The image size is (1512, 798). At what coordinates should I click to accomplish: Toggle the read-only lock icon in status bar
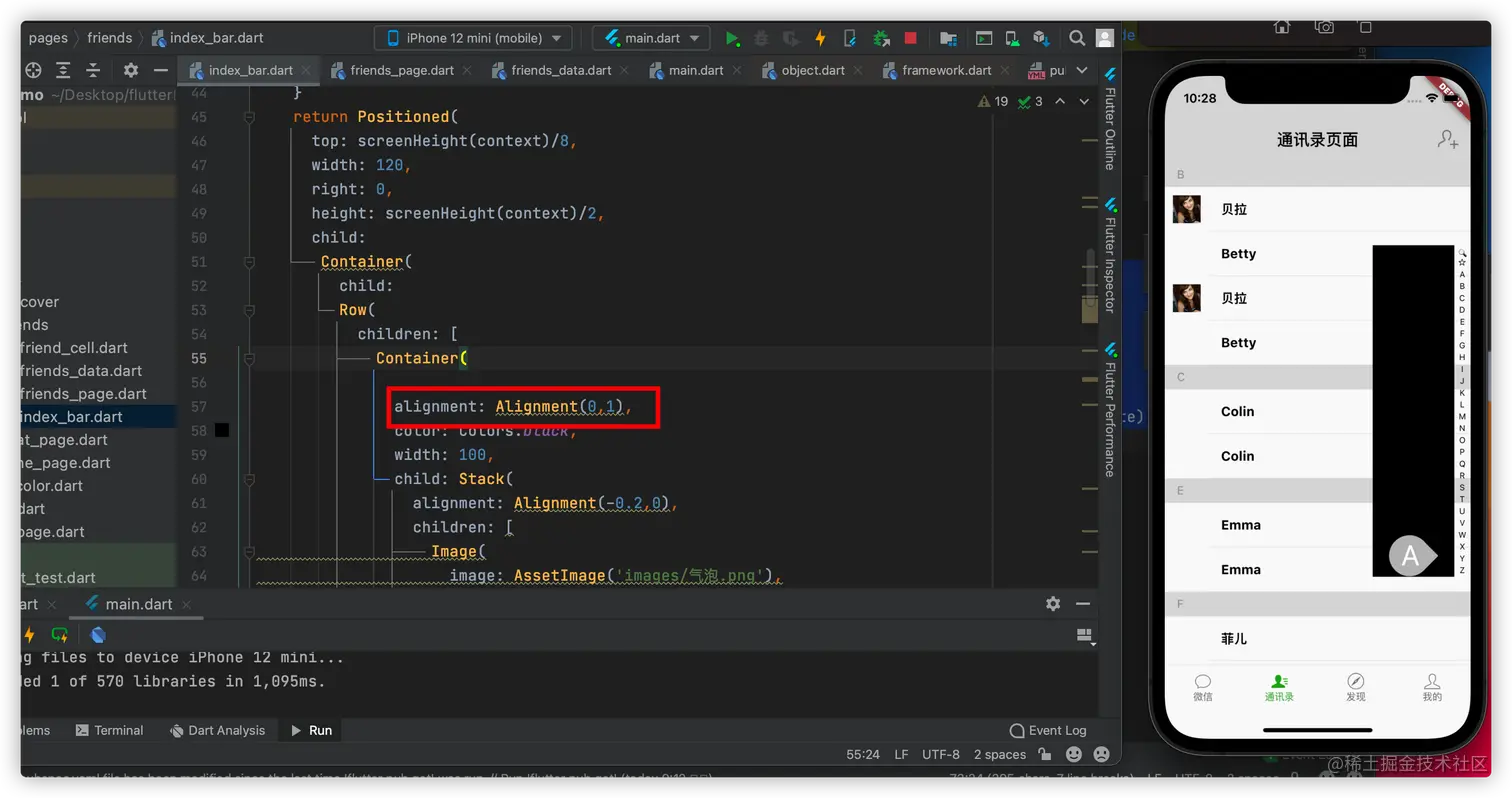tap(1044, 754)
